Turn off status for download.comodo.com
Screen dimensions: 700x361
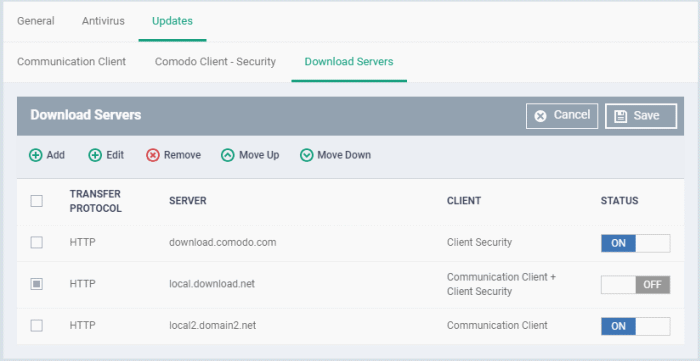coord(635,243)
